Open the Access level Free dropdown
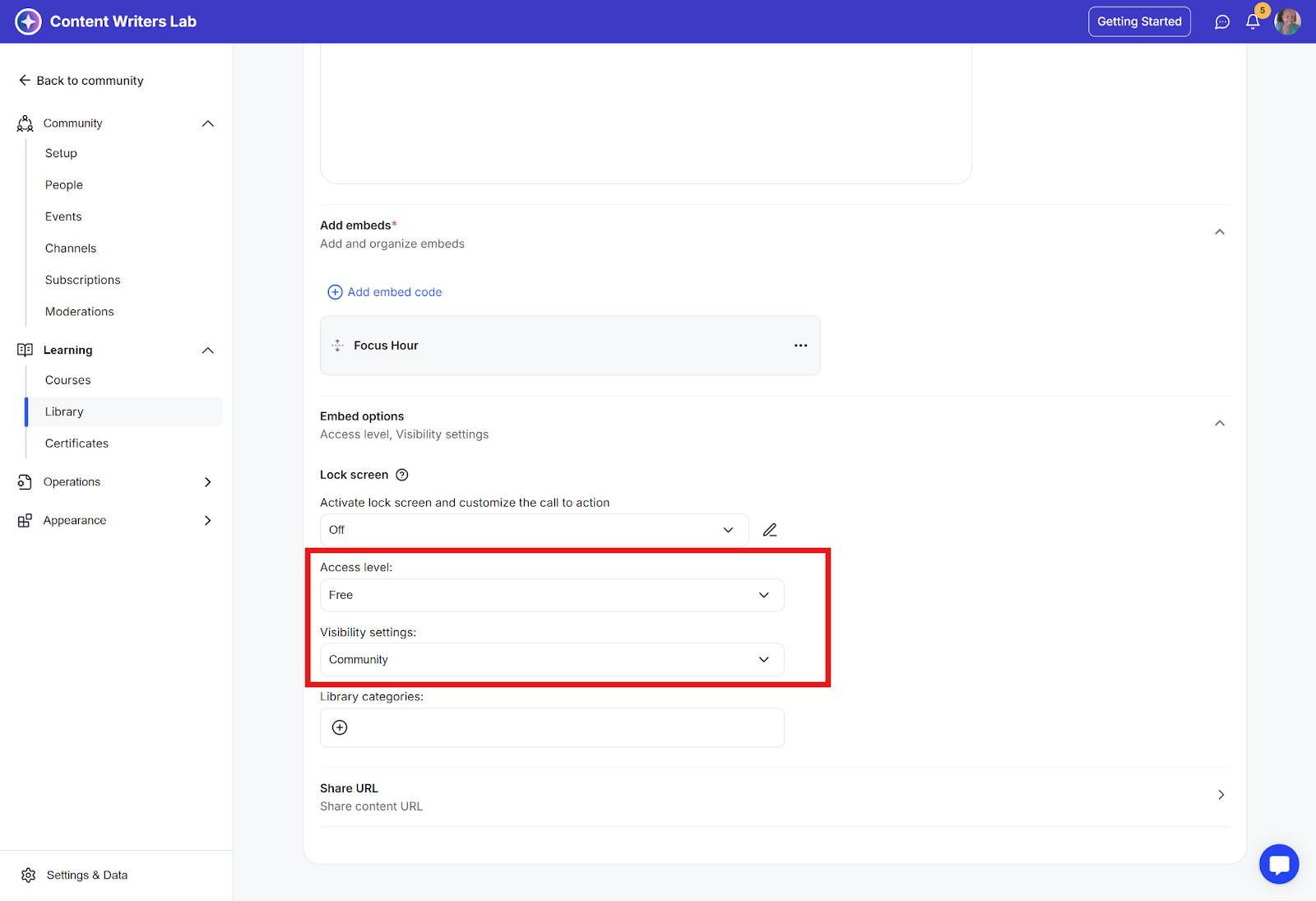 point(551,595)
